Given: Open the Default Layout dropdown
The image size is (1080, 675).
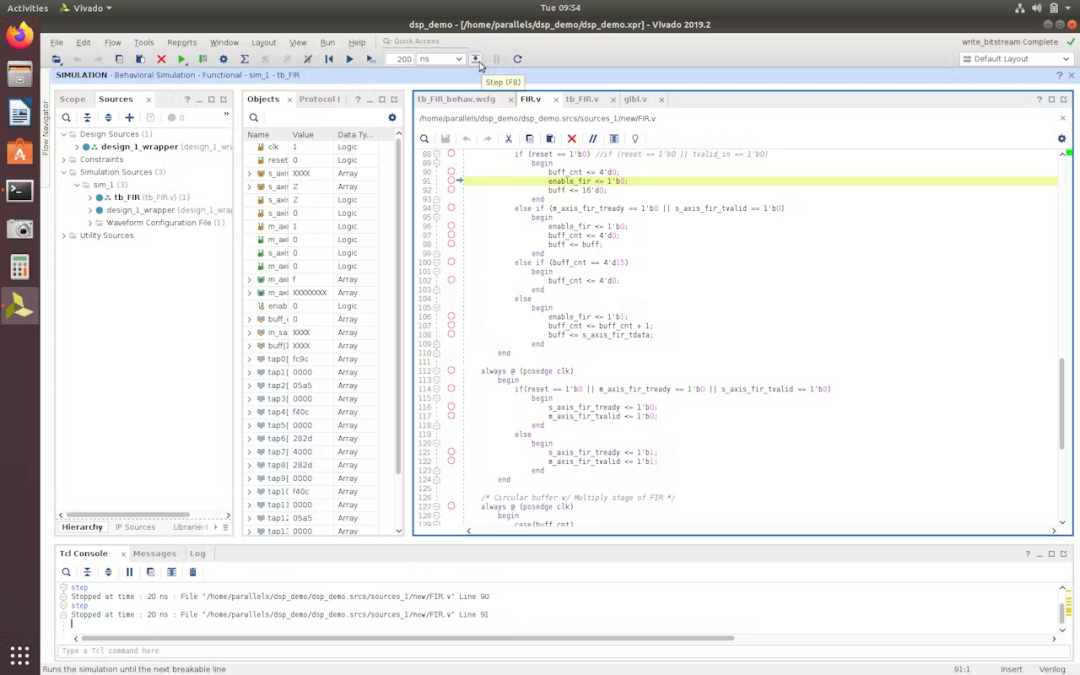Looking at the screenshot, I should point(1016,59).
